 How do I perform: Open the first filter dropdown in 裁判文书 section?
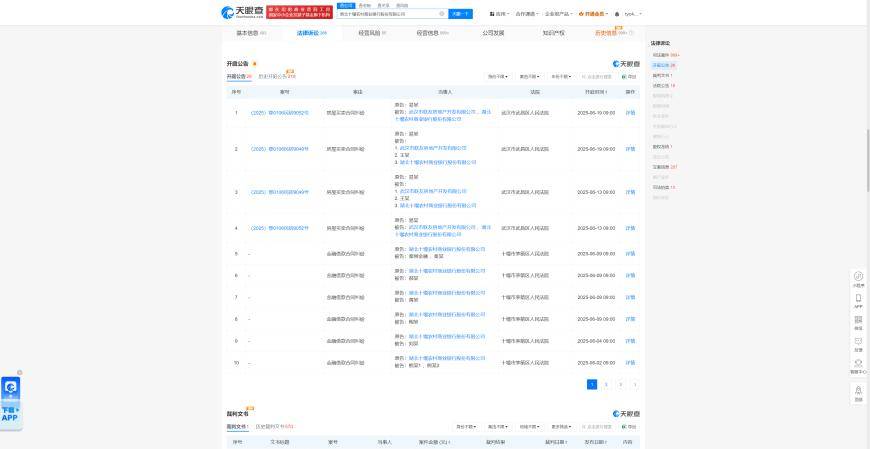pos(467,427)
